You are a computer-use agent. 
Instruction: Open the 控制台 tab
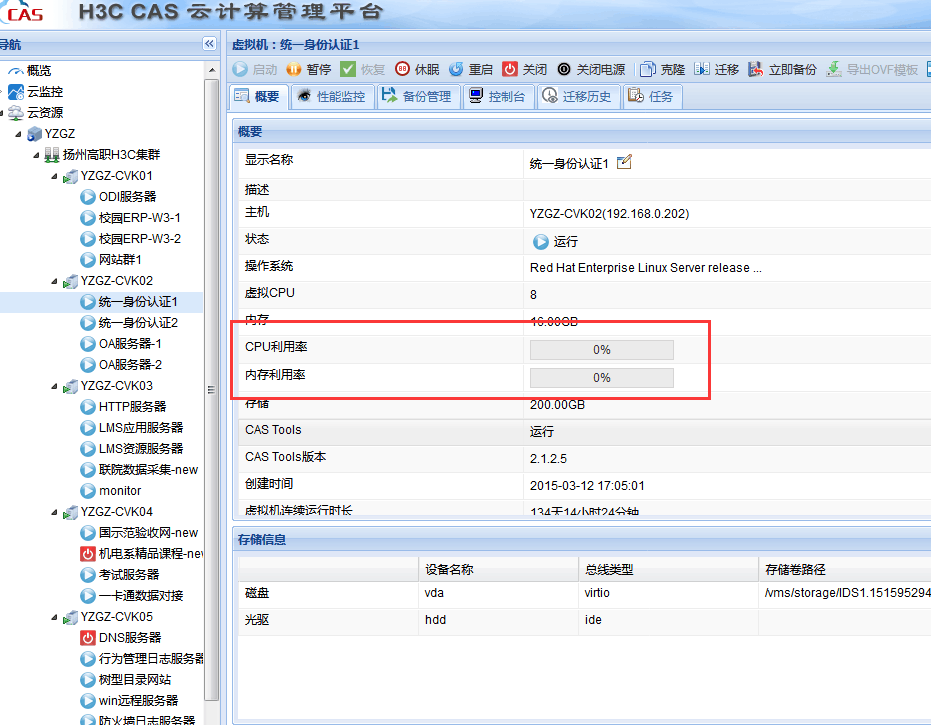point(498,96)
